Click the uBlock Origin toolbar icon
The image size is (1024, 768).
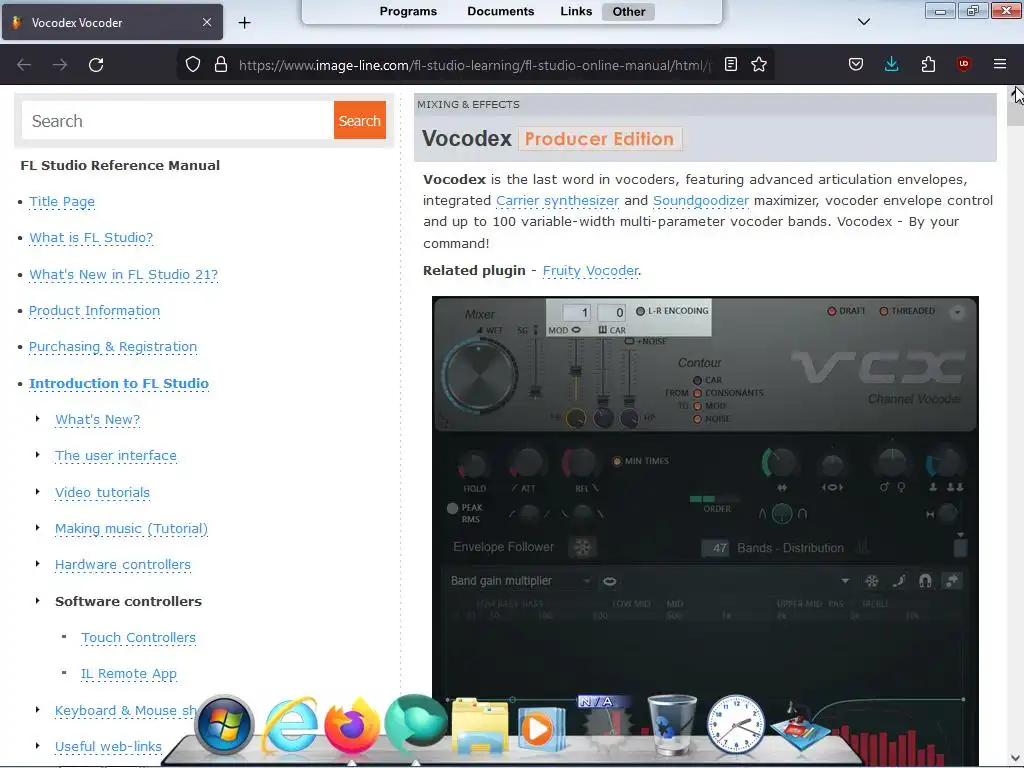(x=963, y=64)
